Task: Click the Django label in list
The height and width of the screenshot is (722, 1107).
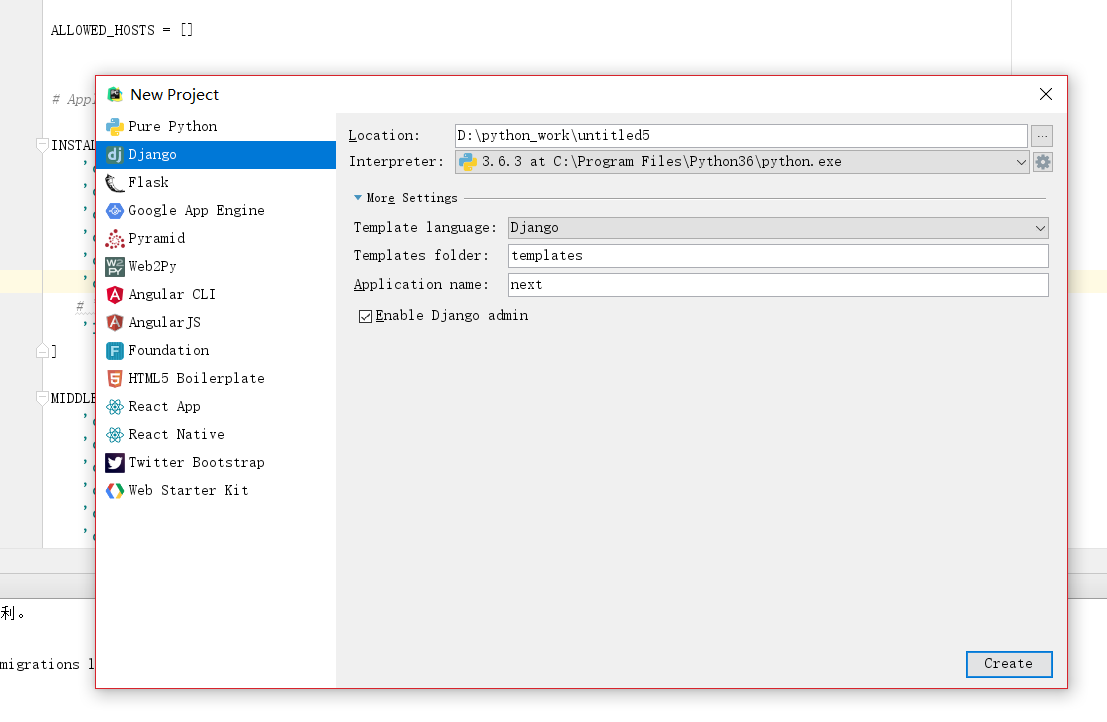Action: pyautogui.click(x=152, y=155)
